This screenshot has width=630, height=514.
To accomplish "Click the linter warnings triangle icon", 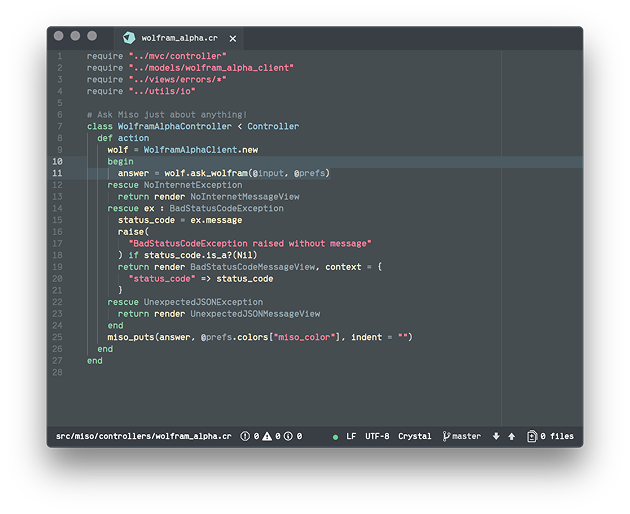I will [267, 436].
